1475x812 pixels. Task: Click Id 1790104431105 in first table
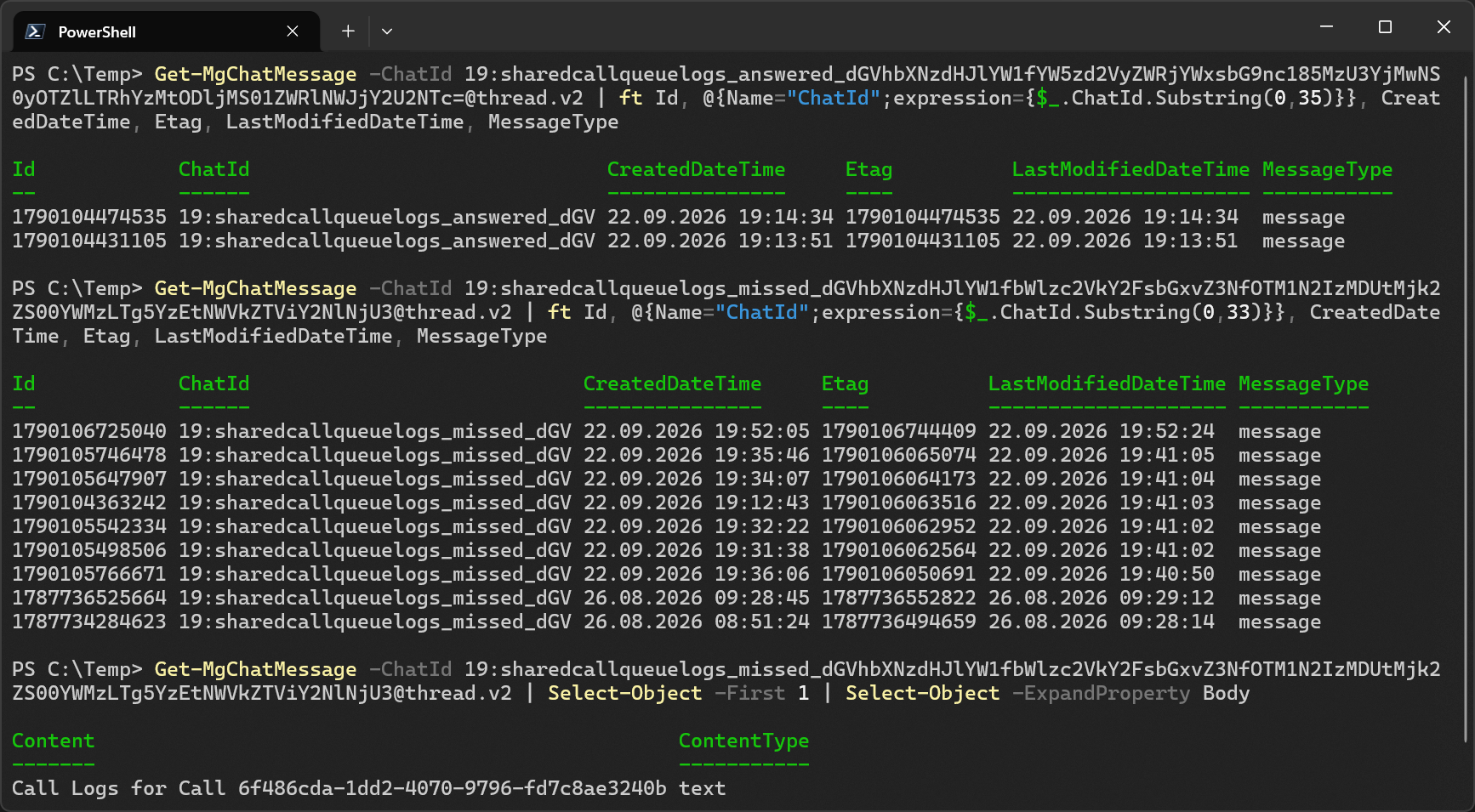click(89, 241)
